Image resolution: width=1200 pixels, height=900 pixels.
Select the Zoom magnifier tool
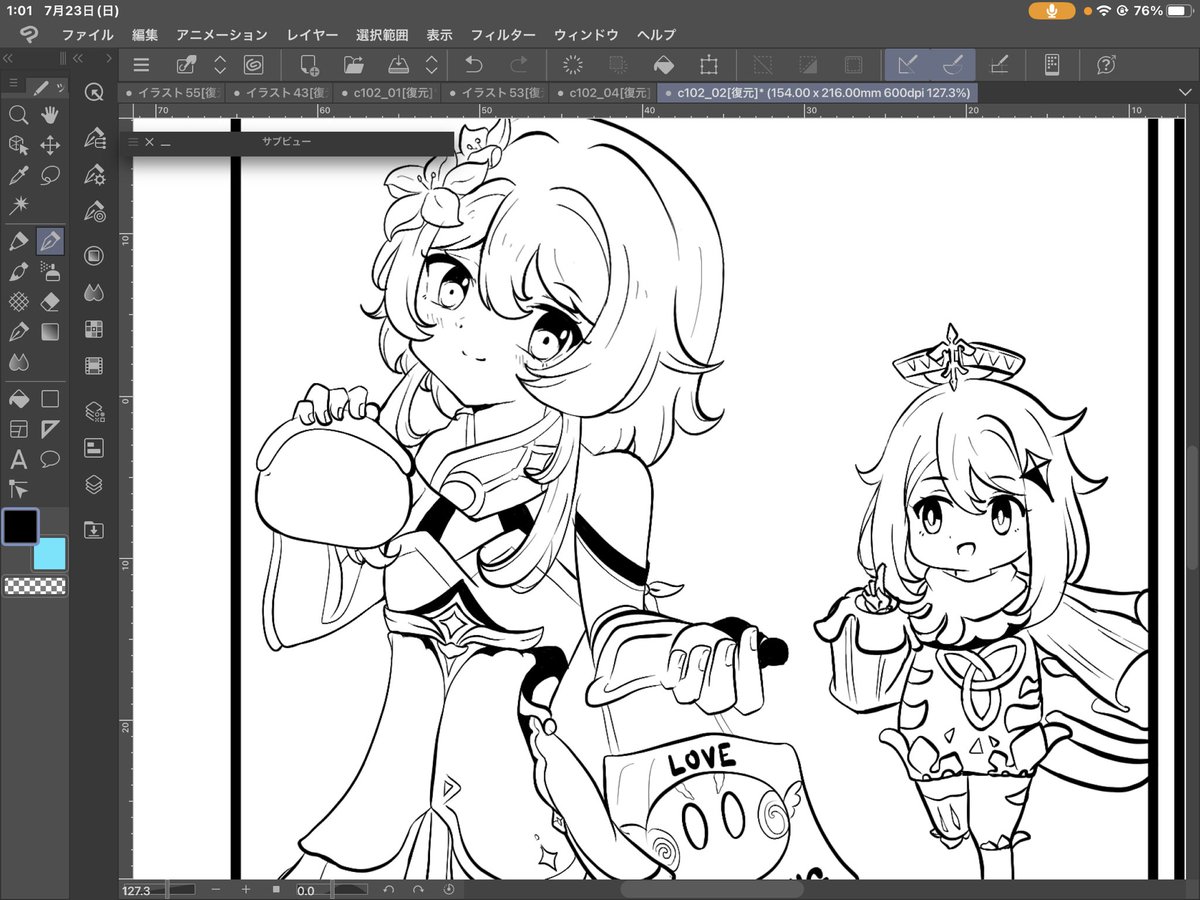18,115
